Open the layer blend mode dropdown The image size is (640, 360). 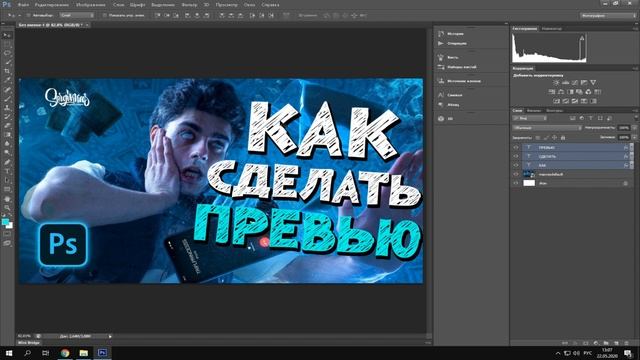547,128
